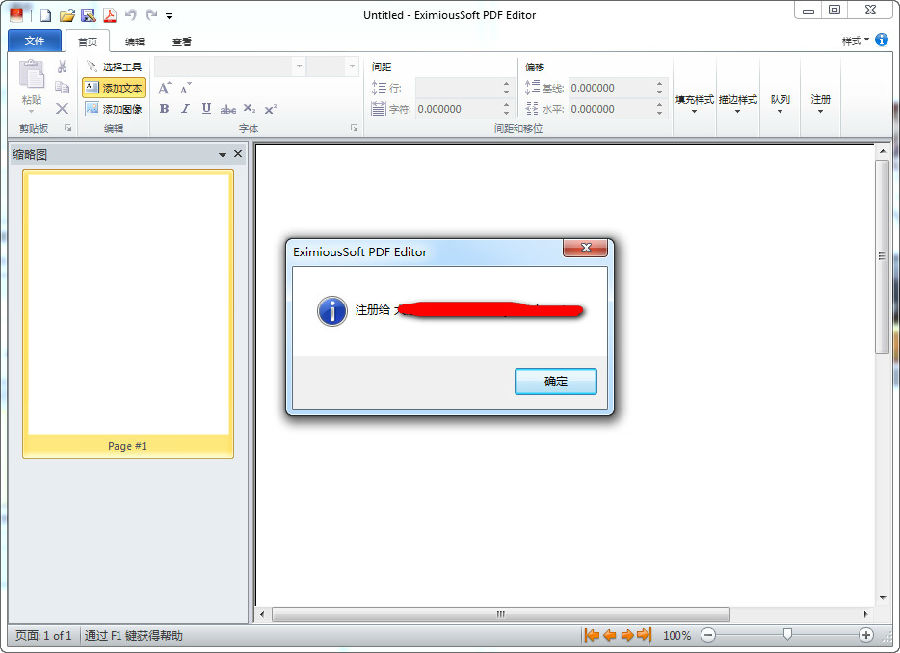Click the vertical scrollbar thumb

coord(882,257)
